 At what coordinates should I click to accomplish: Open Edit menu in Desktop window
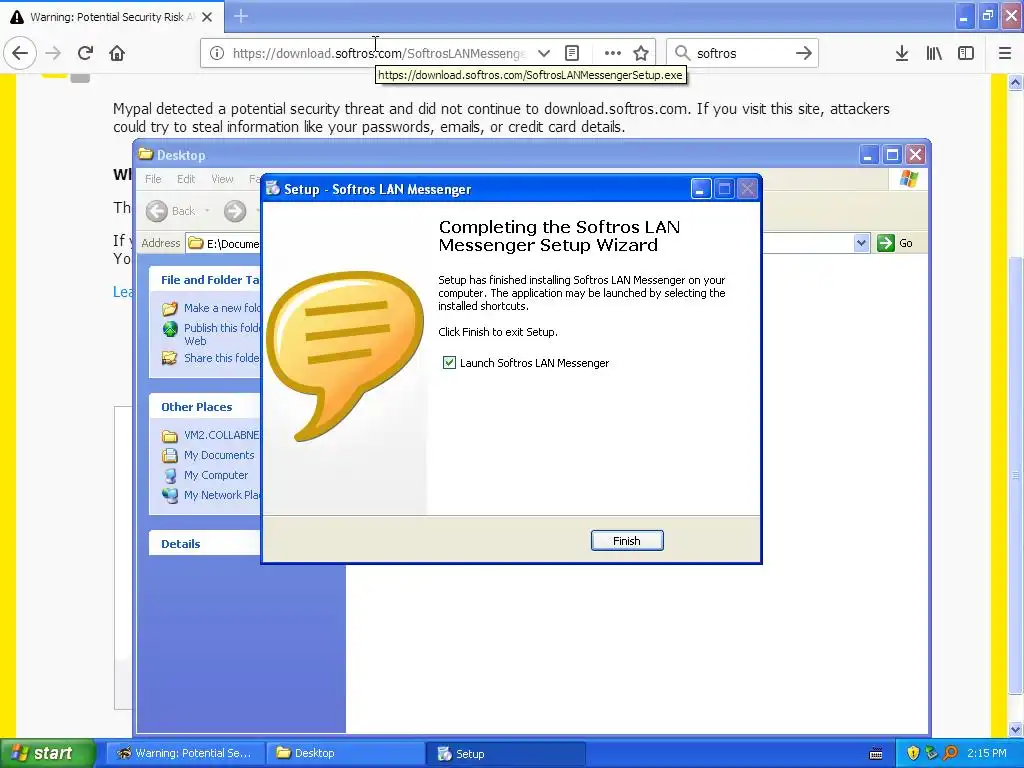click(186, 179)
